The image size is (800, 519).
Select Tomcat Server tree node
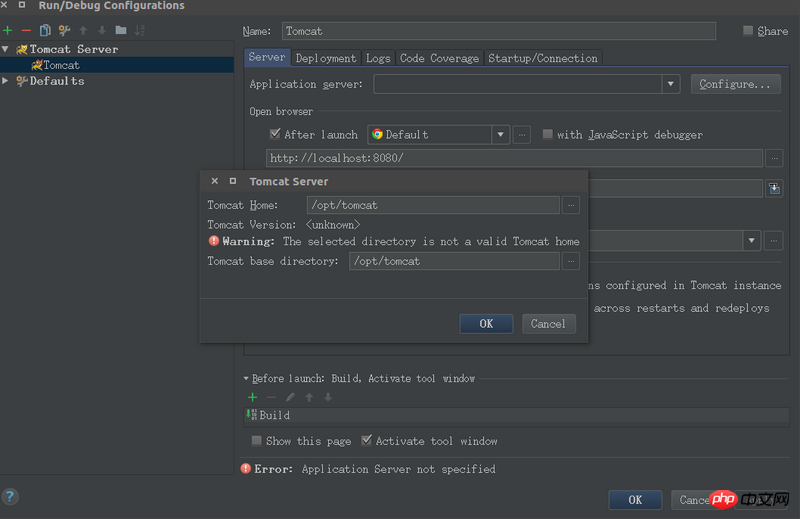pos(73,50)
